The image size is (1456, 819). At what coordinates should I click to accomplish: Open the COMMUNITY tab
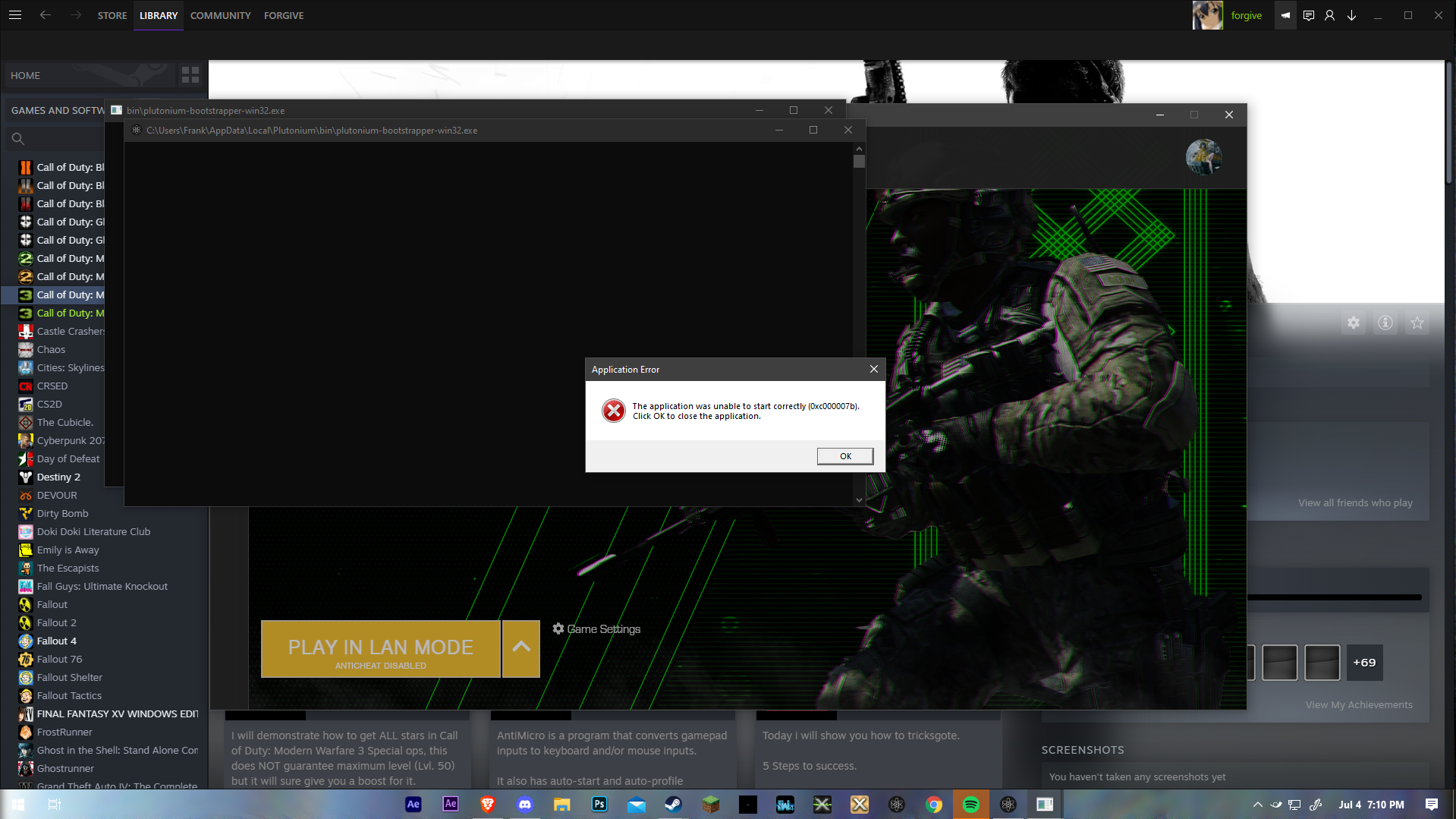221,15
